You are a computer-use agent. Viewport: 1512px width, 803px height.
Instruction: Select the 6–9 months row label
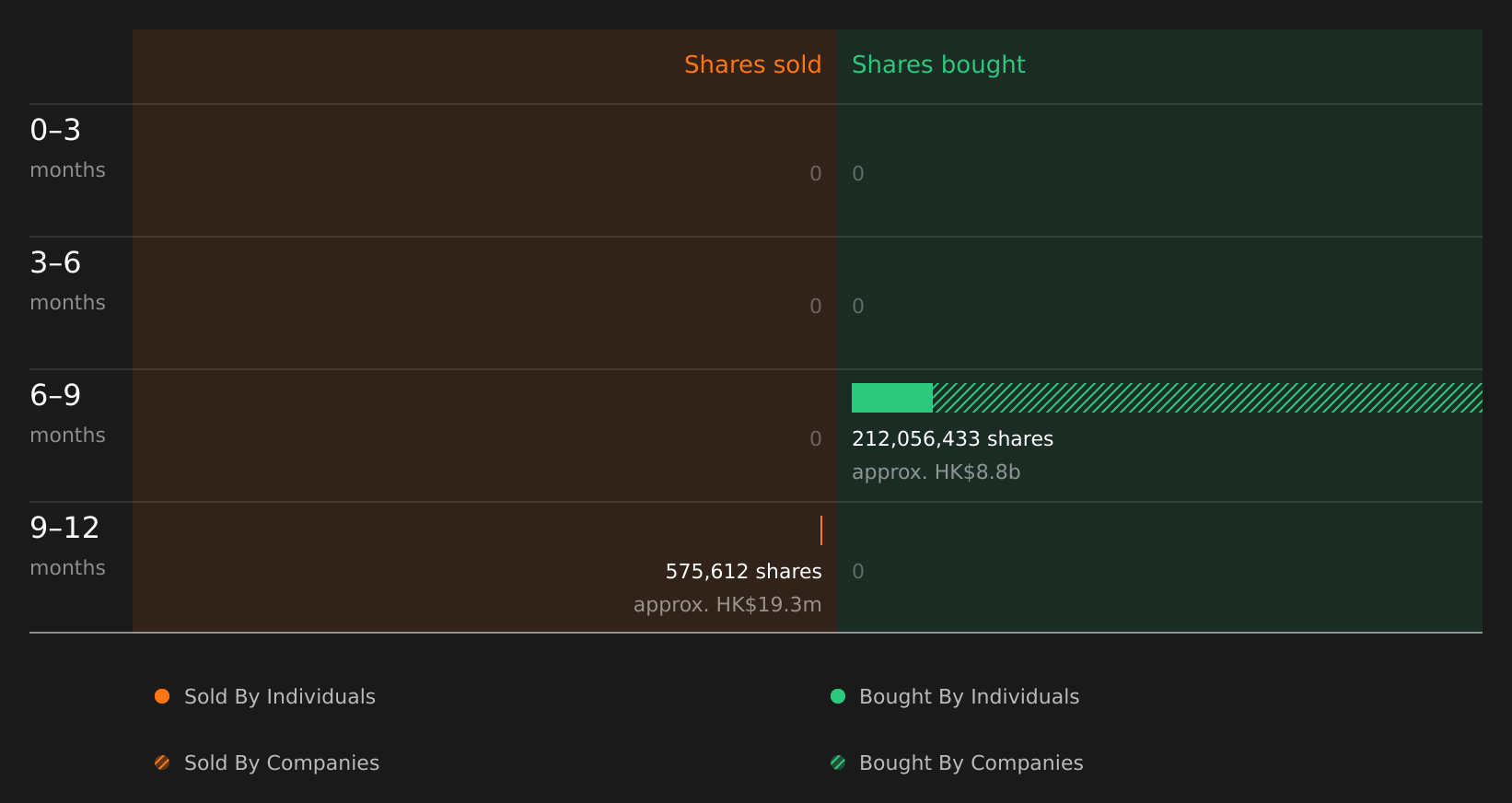tap(67, 413)
